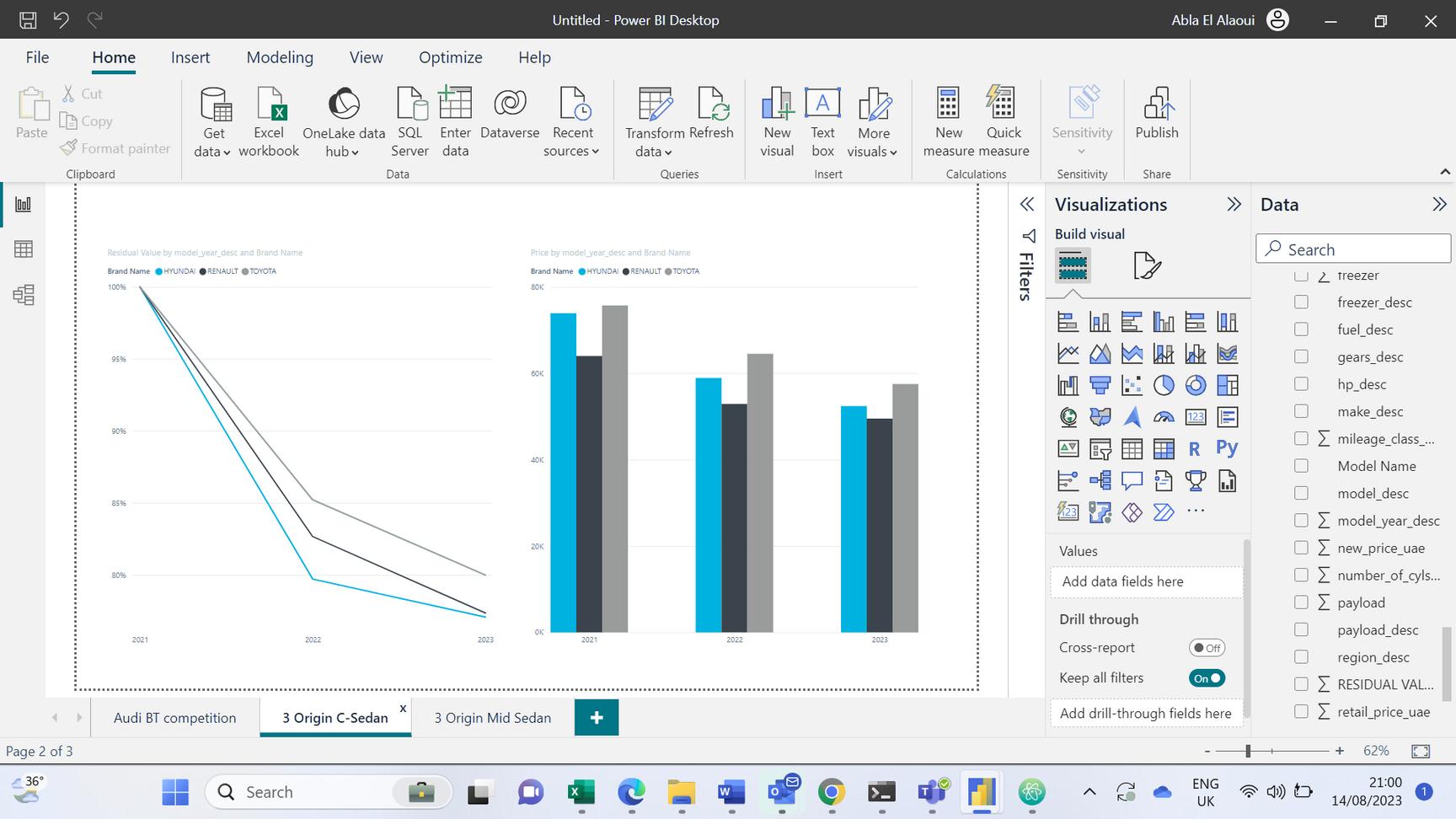Check the freezer_desc field
Viewport: 1456px width, 819px height.
(1301, 302)
